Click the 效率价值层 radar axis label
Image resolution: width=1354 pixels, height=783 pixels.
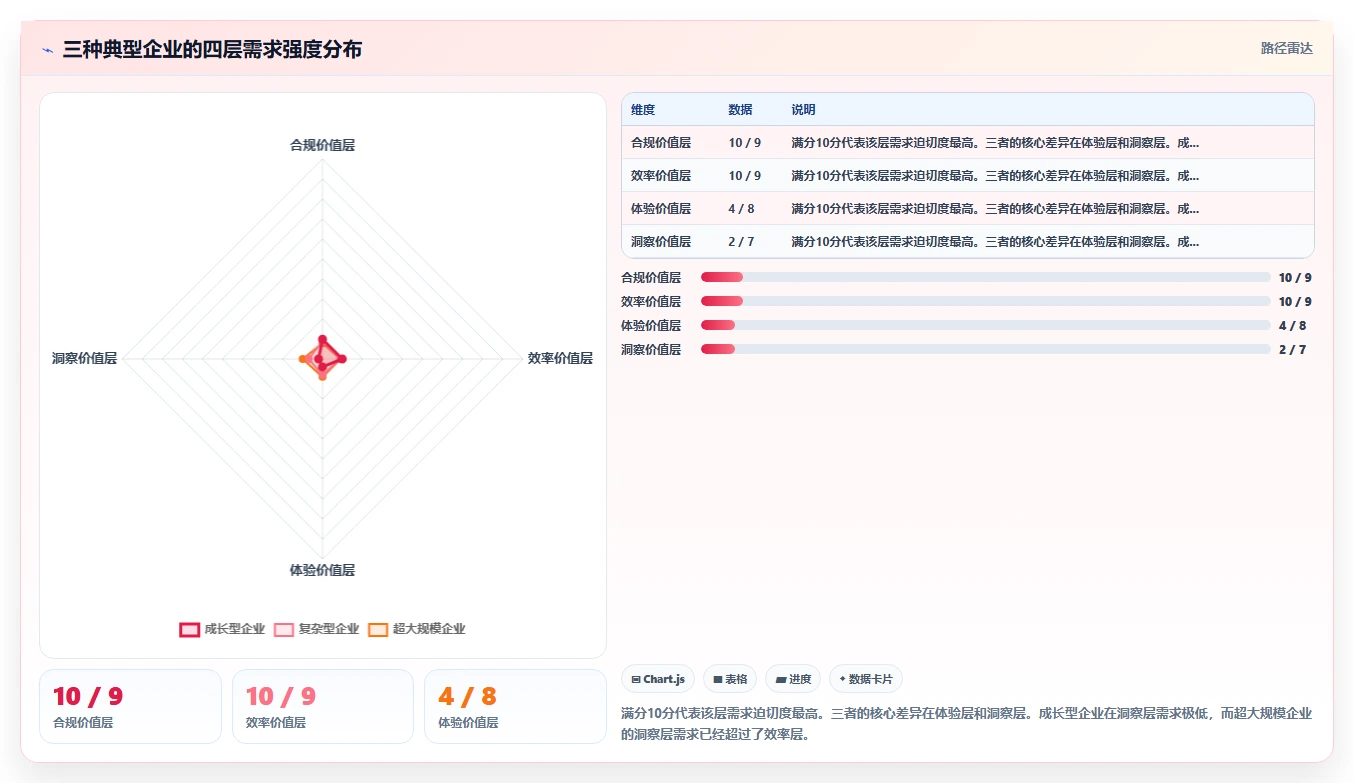coord(560,358)
